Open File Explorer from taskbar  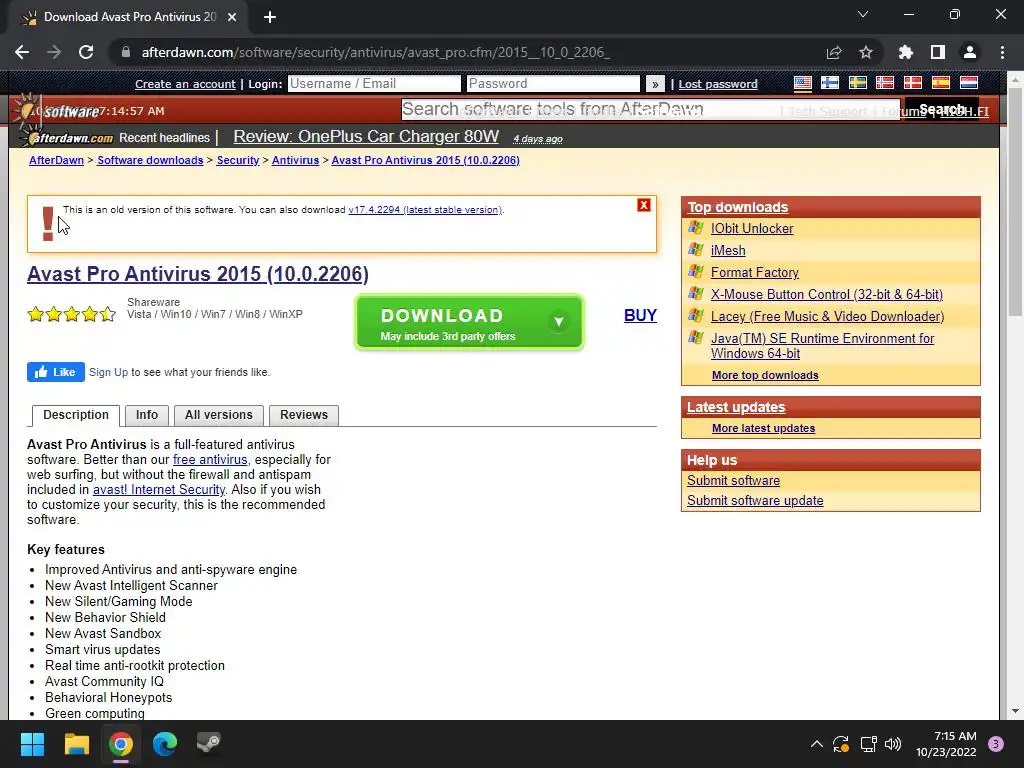coord(76,744)
